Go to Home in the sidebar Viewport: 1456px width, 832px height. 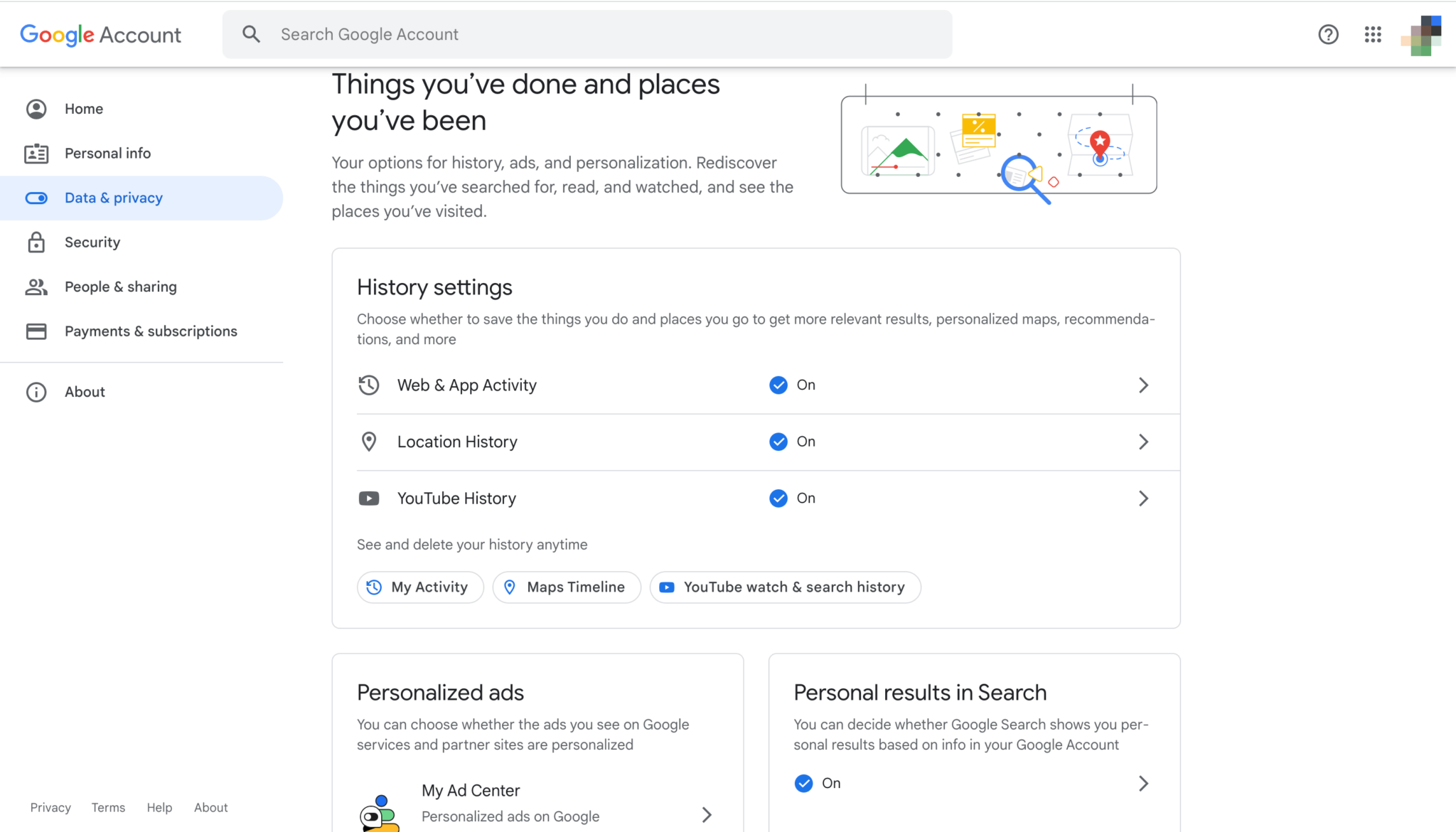(141, 109)
